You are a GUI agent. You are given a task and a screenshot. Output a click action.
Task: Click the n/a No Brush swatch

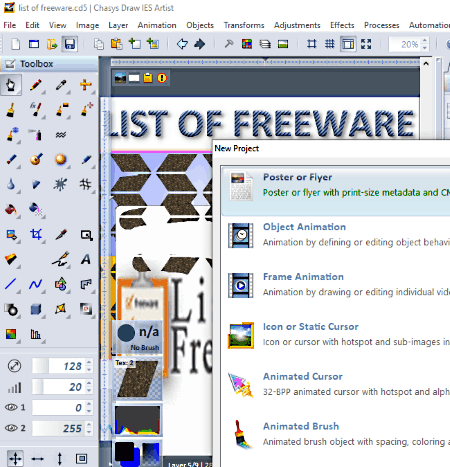coord(138,337)
